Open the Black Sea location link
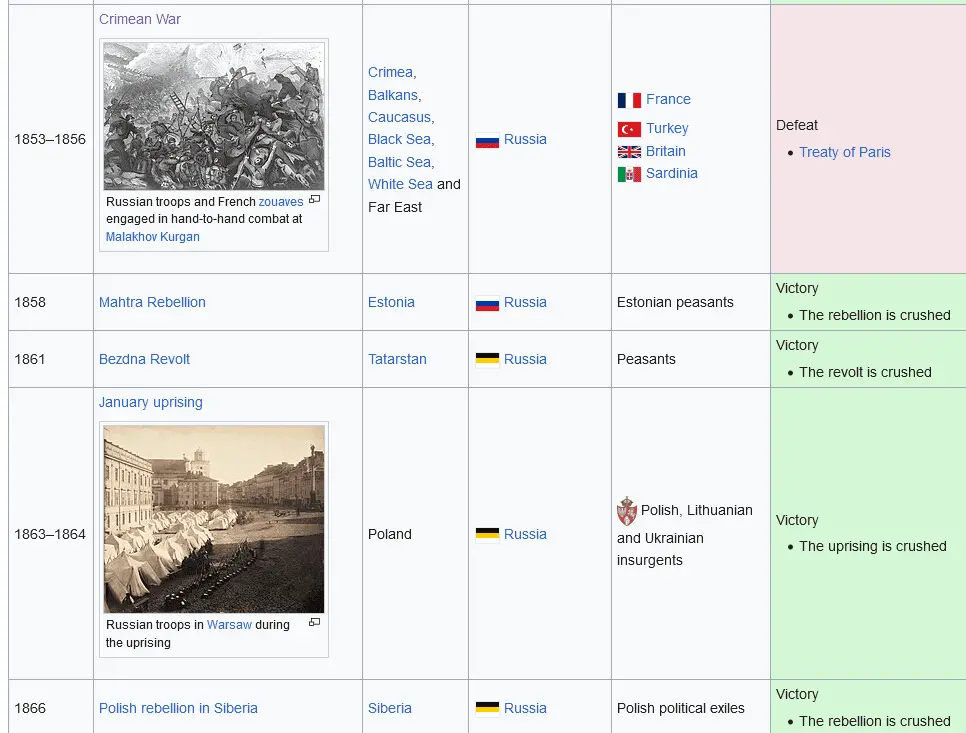This screenshot has height=733, width=966. coord(399,139)
